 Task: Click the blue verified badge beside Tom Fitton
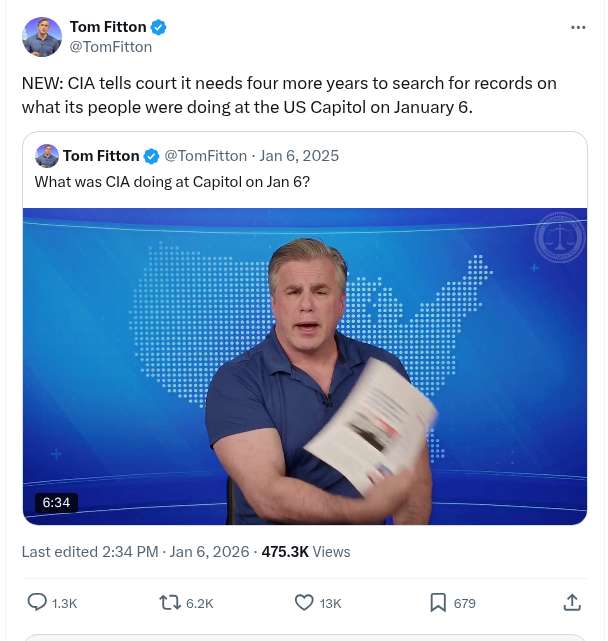(x=158, y=27)
